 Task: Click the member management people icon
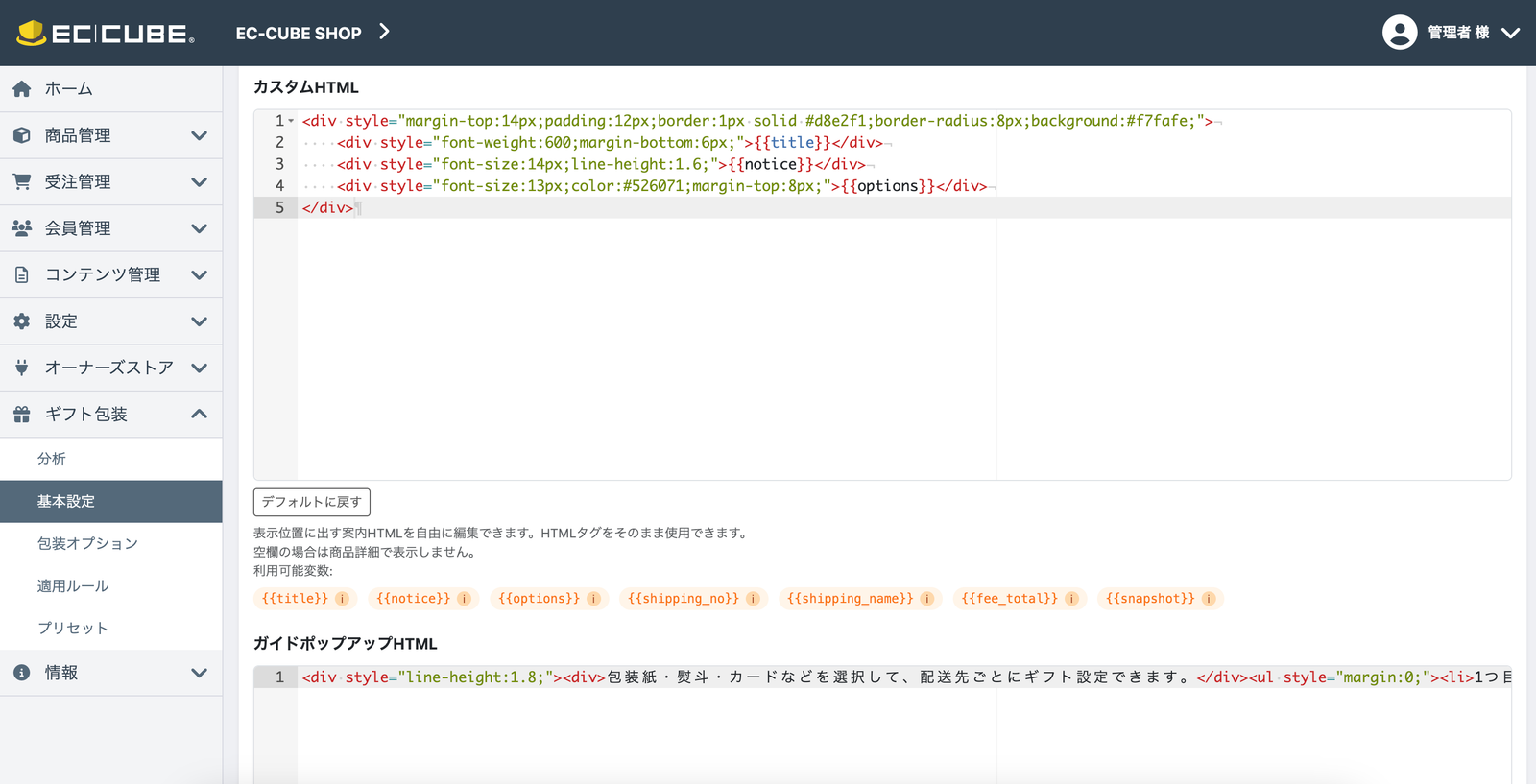coord(22,228)
